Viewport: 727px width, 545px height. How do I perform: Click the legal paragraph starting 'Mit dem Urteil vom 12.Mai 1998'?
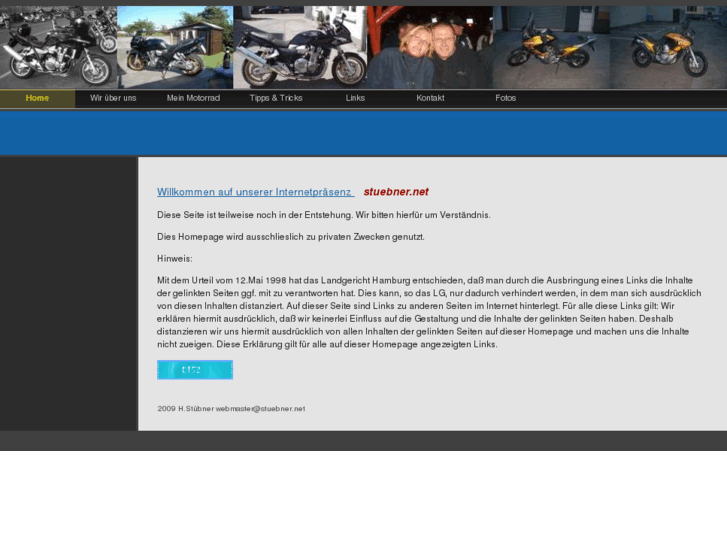click(x=429, y=312)
